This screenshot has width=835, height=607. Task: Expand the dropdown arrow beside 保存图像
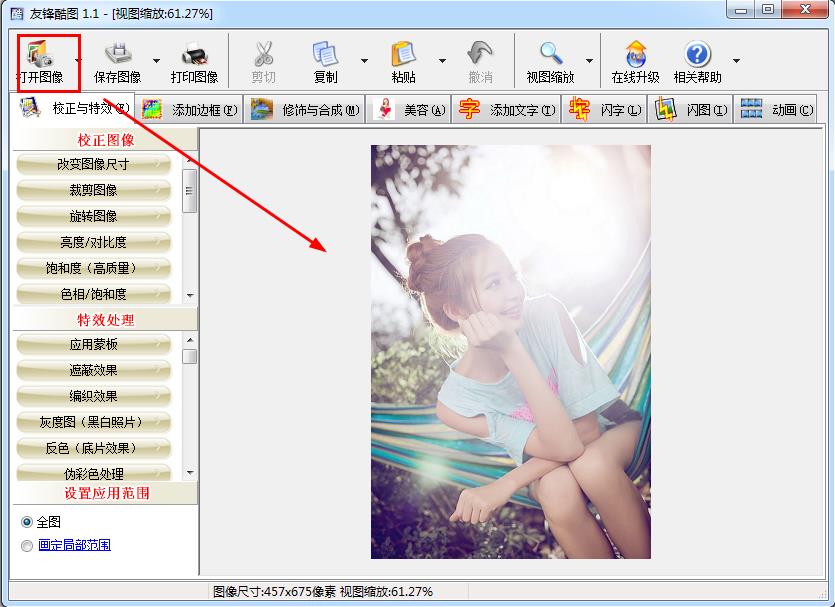coord(157,61)
